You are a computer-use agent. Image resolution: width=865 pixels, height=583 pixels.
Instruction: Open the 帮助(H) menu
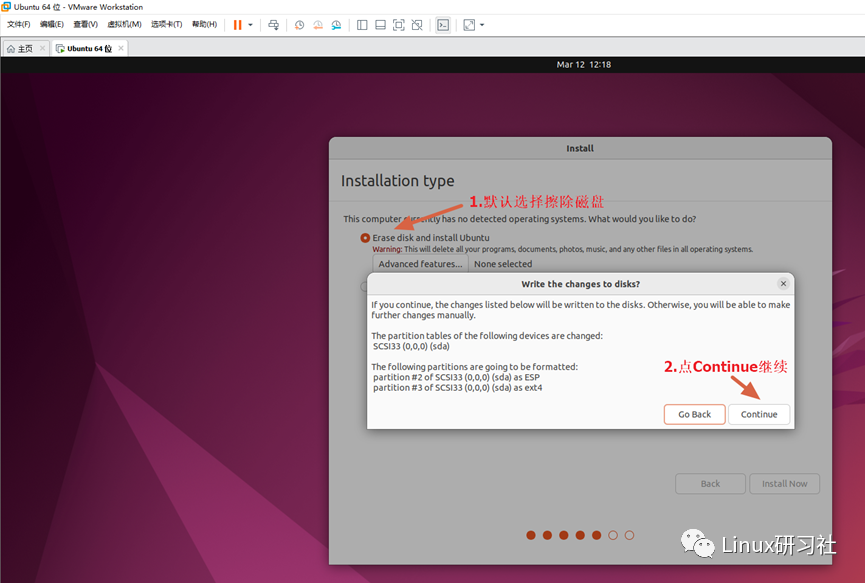point(204,24)
